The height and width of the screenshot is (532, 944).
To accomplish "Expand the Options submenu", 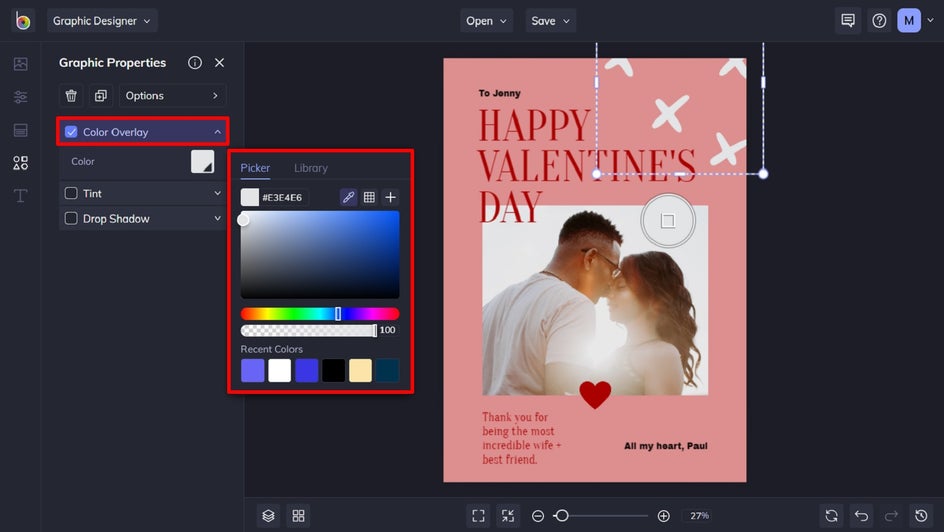I will pyautogui.click(x=172, y=96).
